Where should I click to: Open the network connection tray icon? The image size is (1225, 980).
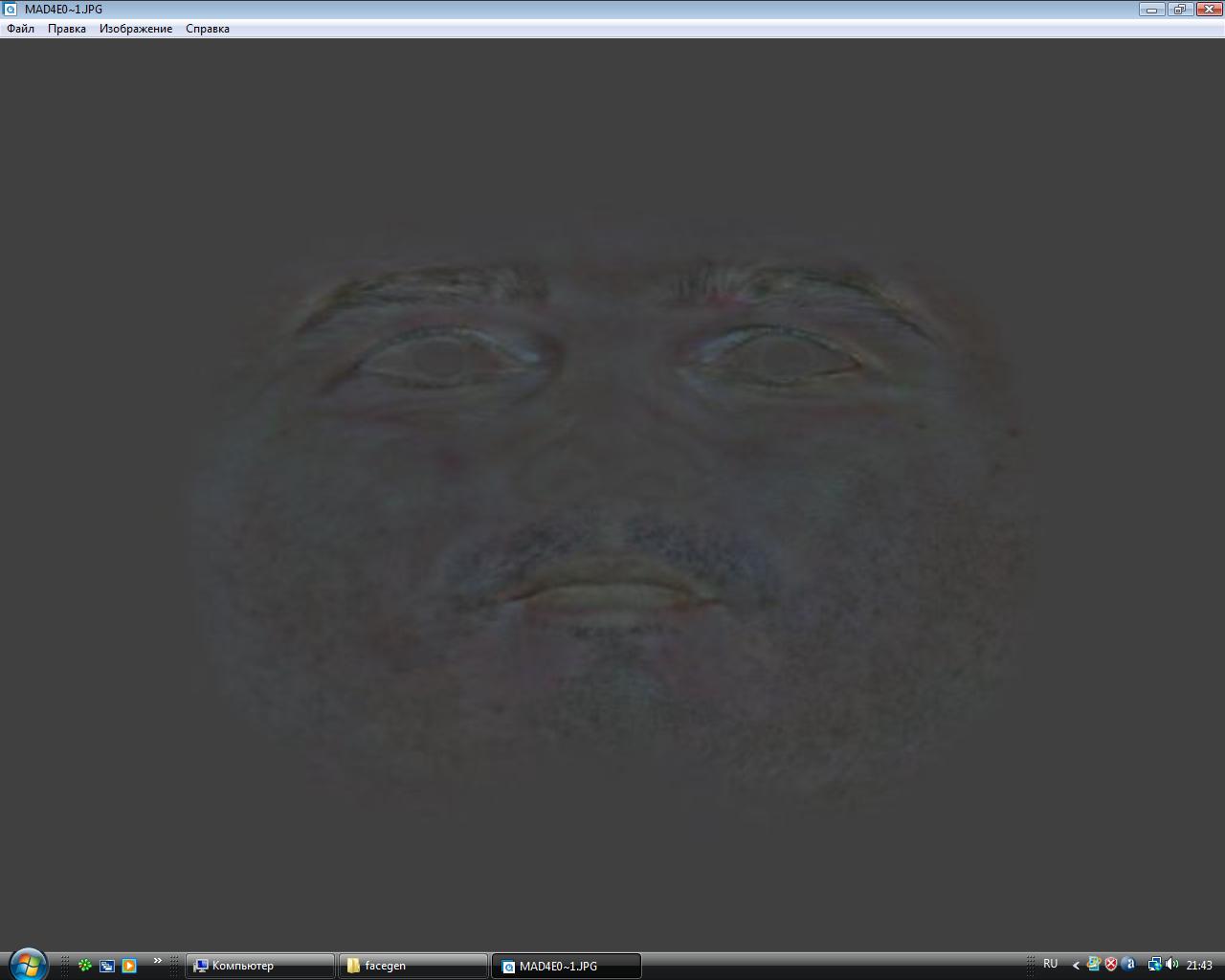tap(1154, 965)
